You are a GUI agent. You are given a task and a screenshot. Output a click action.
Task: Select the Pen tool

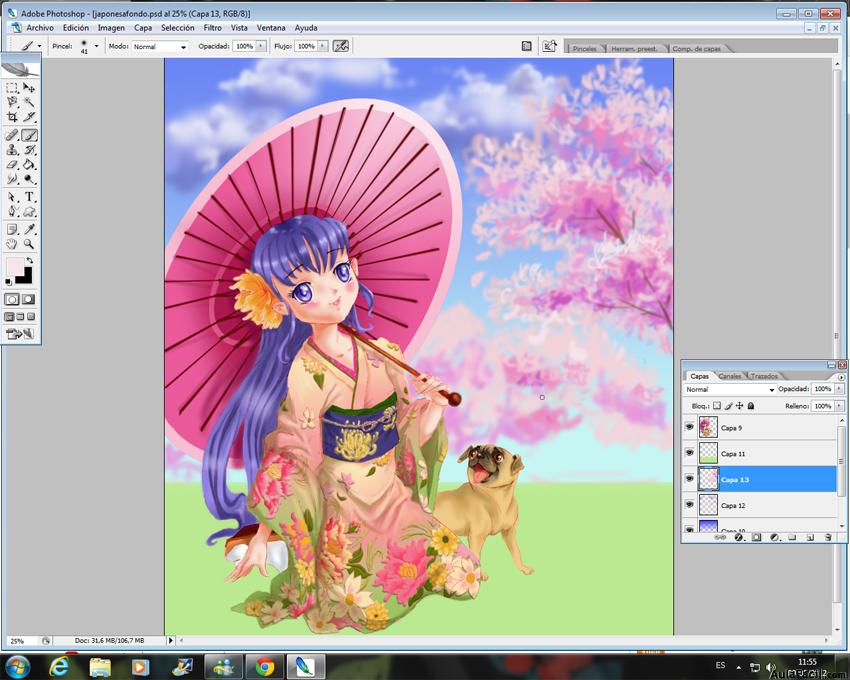(x=12, y=211)
